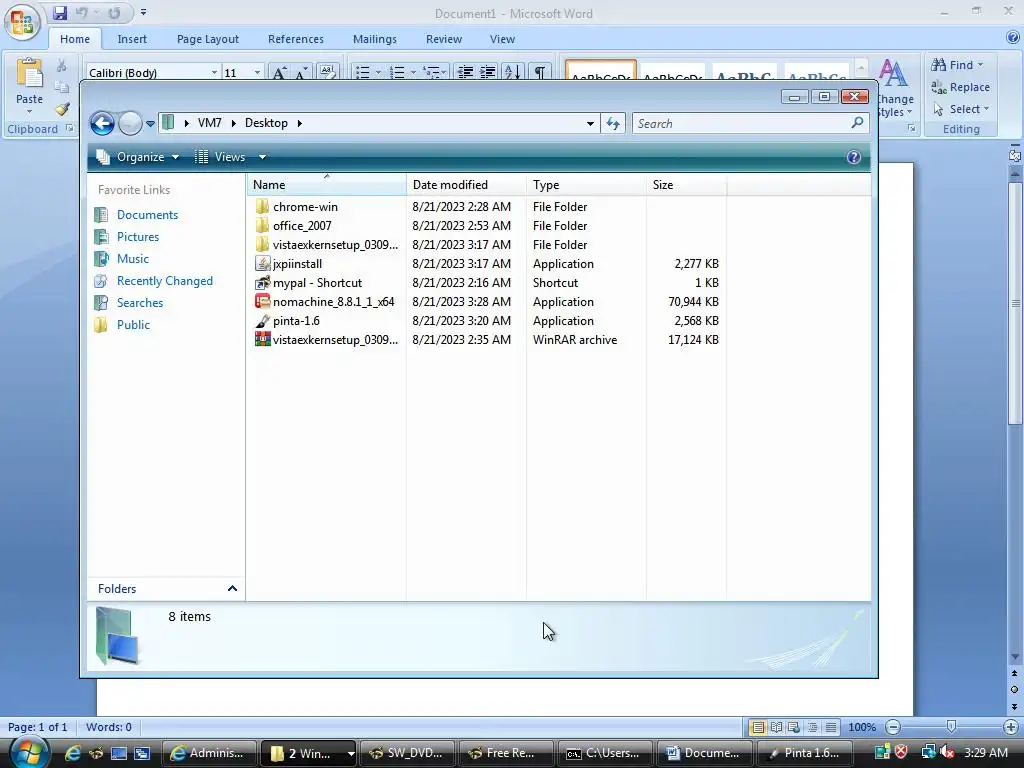Open the Insert tab in Word
1024x768 pixels.
coord(132,39)
